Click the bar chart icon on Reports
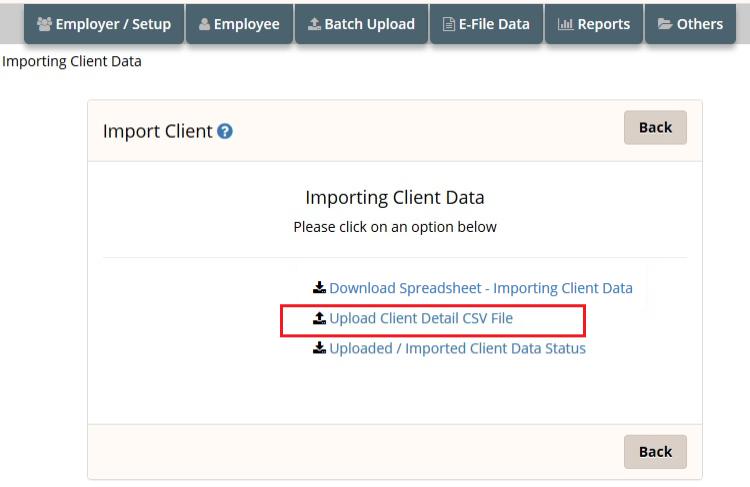 pos(565,24)
